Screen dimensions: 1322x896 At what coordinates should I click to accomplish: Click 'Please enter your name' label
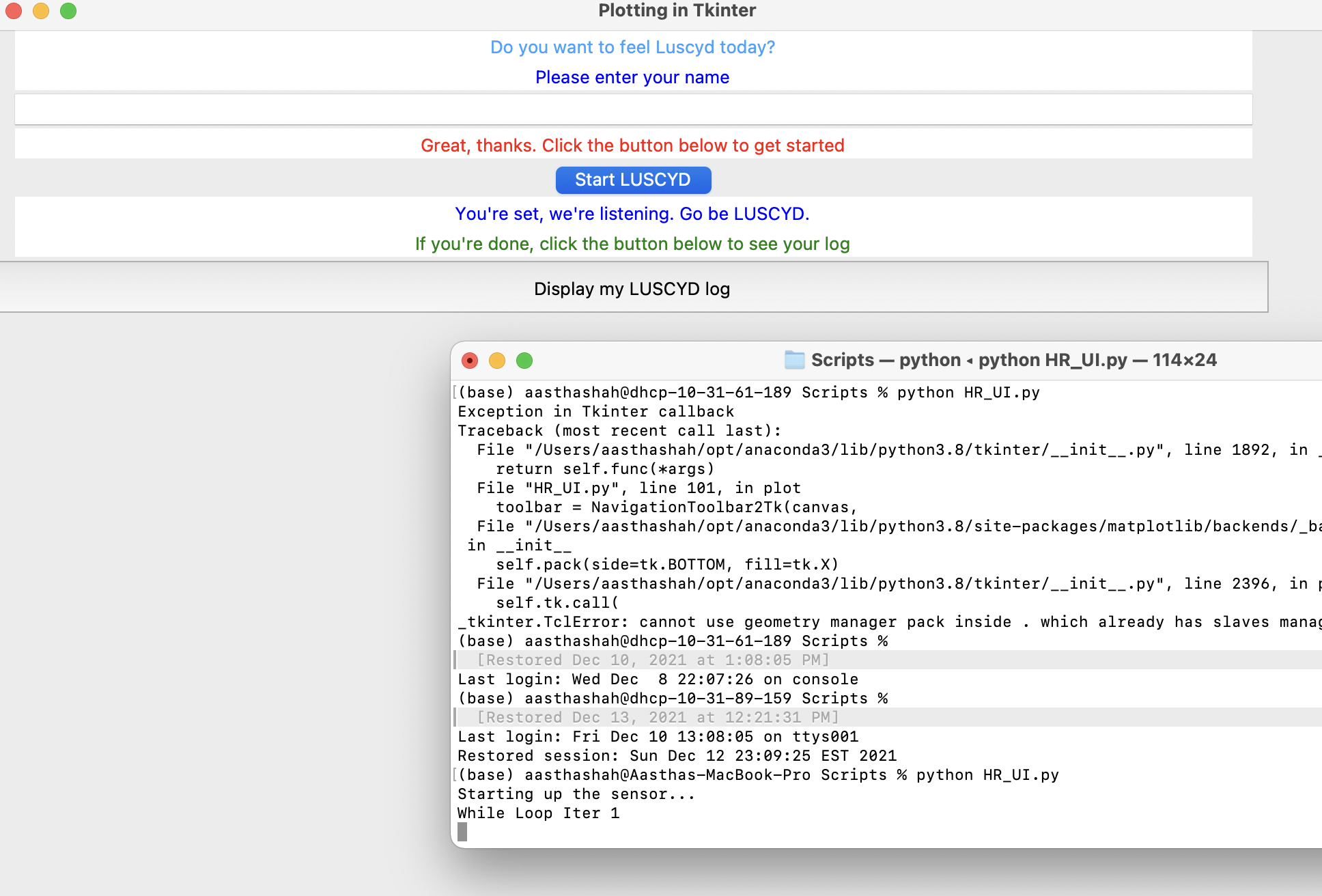coord(632,77)
